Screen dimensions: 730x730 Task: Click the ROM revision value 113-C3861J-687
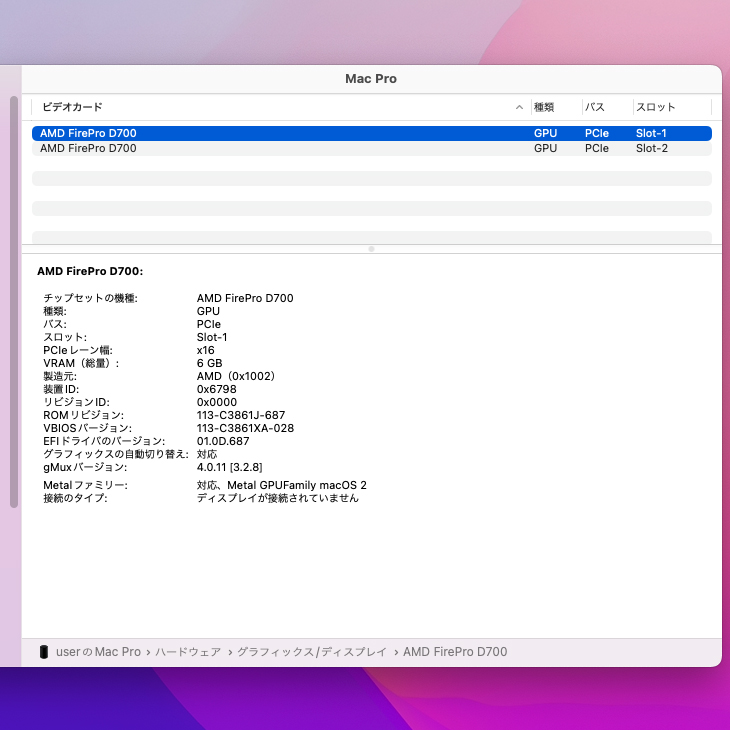pos(241,415)
